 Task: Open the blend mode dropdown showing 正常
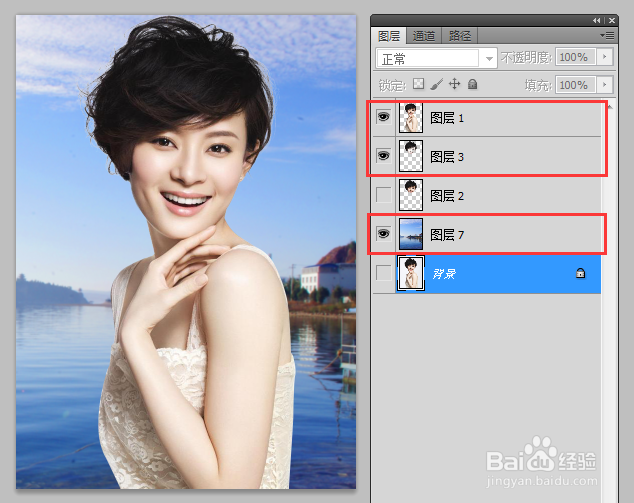pos(436,59)
